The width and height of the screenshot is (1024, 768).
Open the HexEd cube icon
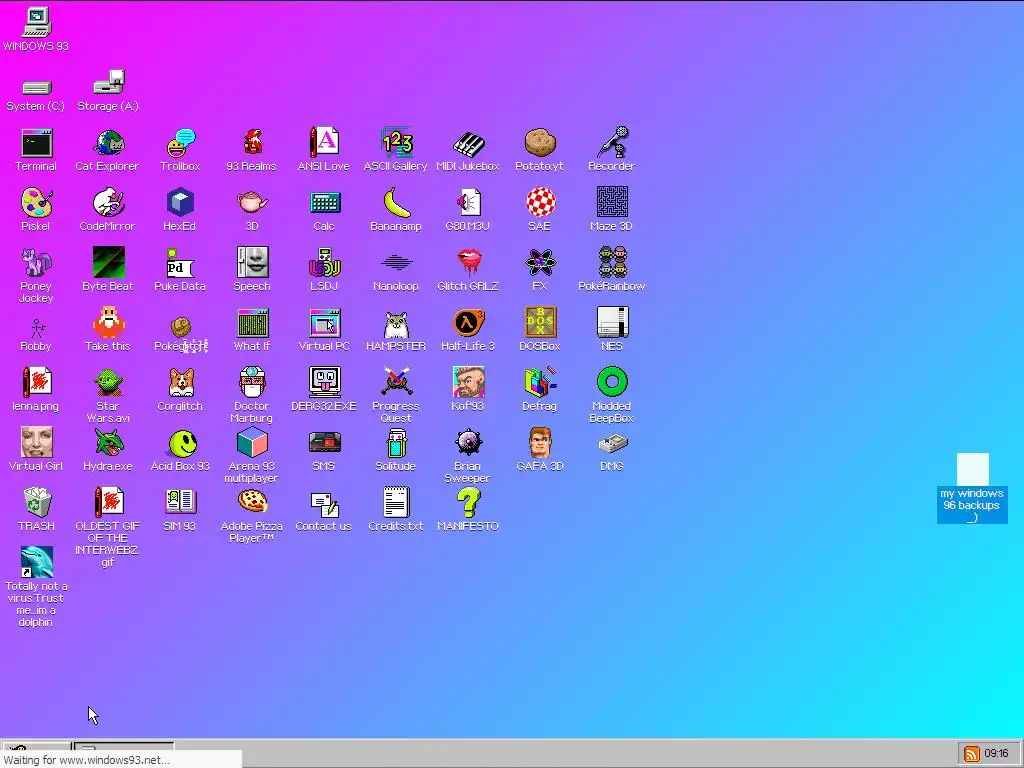pos(180,203)
